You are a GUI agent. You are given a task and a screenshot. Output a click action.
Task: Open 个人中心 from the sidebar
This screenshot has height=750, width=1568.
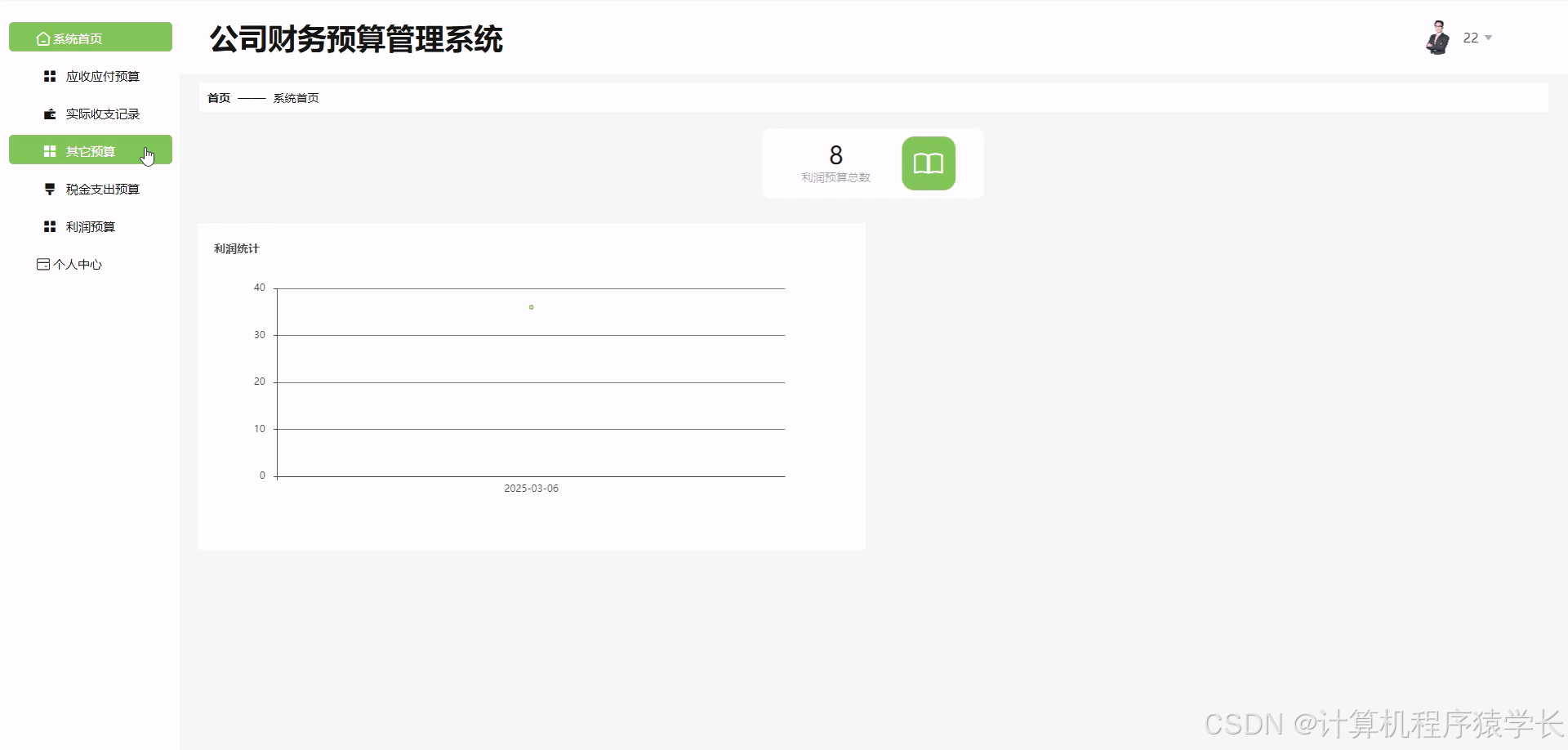78,263
